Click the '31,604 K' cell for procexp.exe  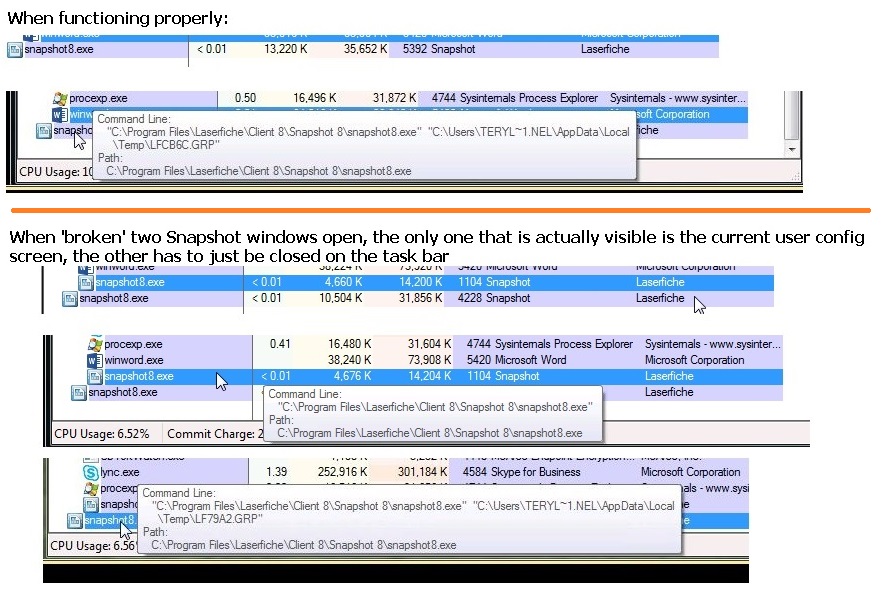pos(429,344)
